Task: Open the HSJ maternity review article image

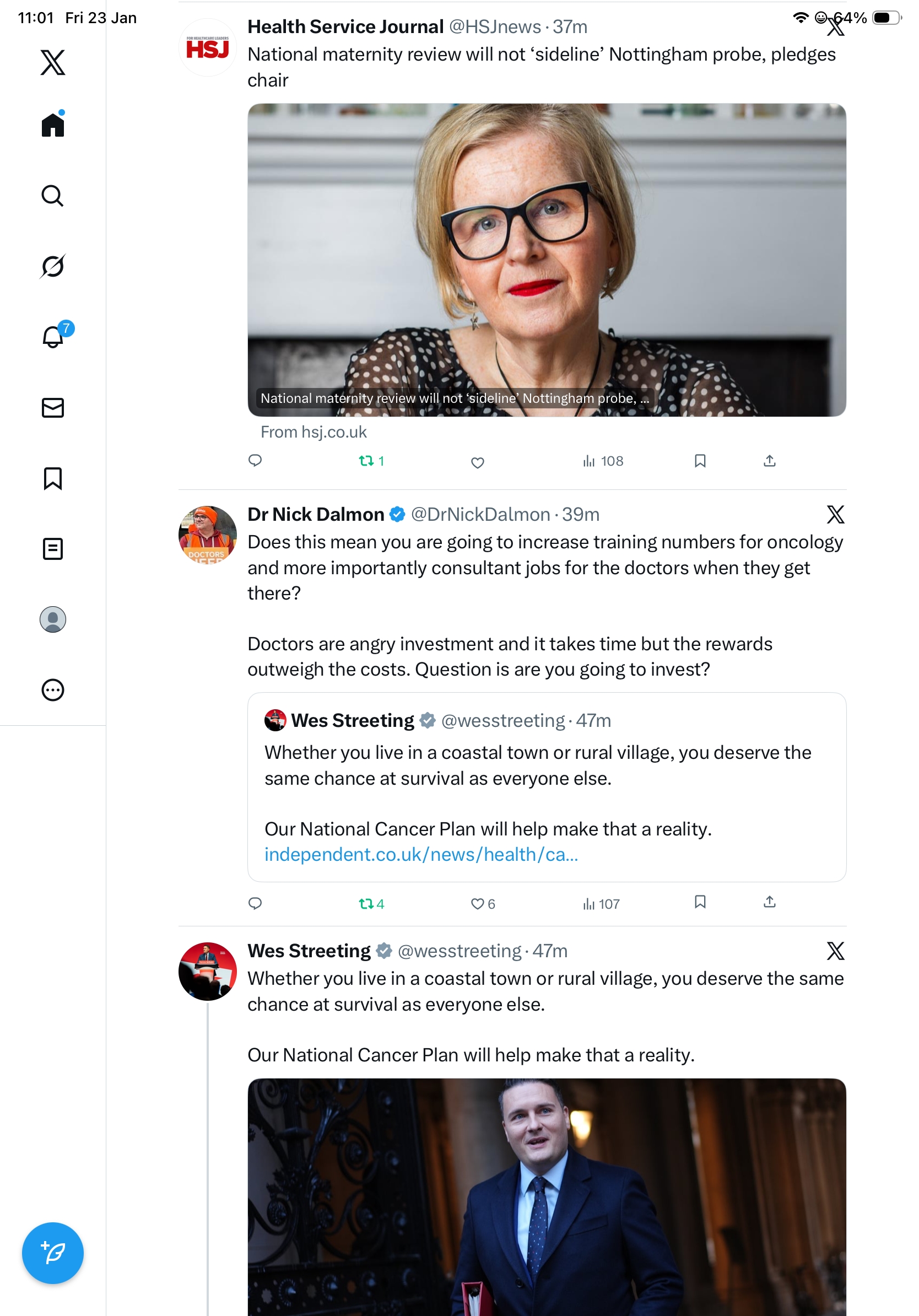Action: [x=547, y=260]
